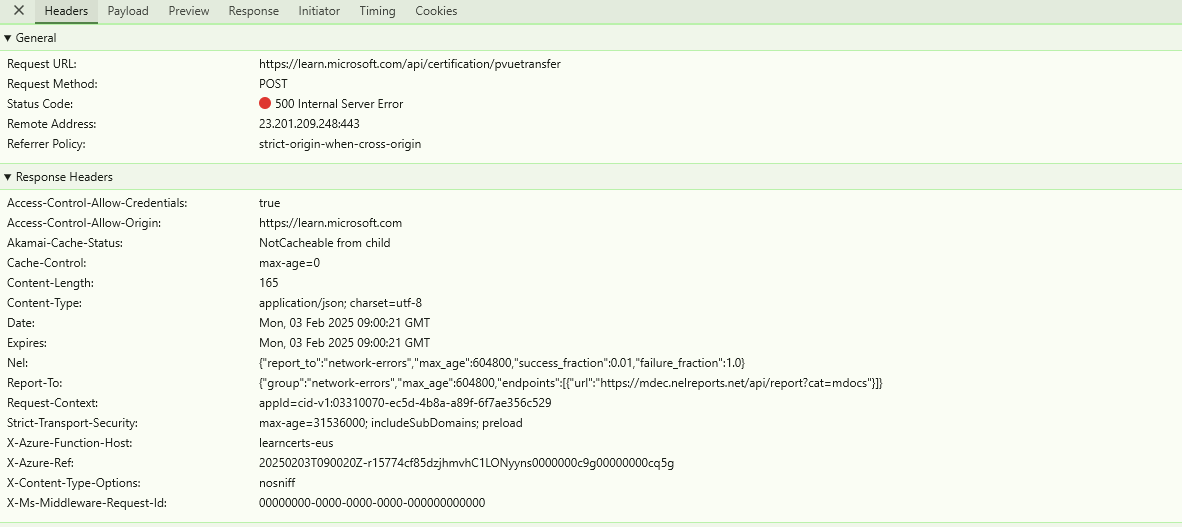Image resolution: width=1182 pixels, height=527 pixels.
Task: Click the X-Content-Type-Options header name
Action: pos(75,483)
